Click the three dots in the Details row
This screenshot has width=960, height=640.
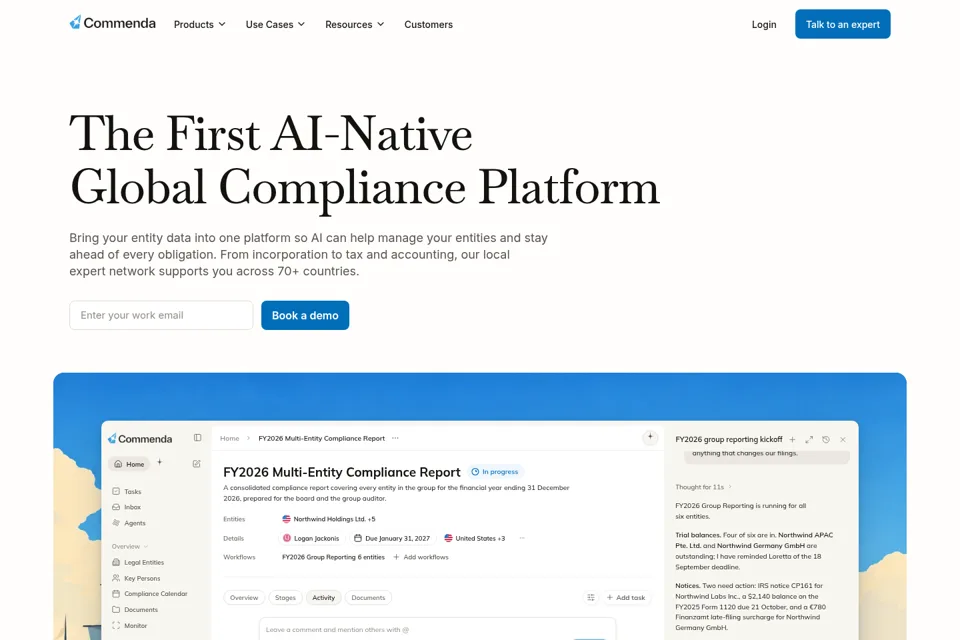(x=522, y=538)
